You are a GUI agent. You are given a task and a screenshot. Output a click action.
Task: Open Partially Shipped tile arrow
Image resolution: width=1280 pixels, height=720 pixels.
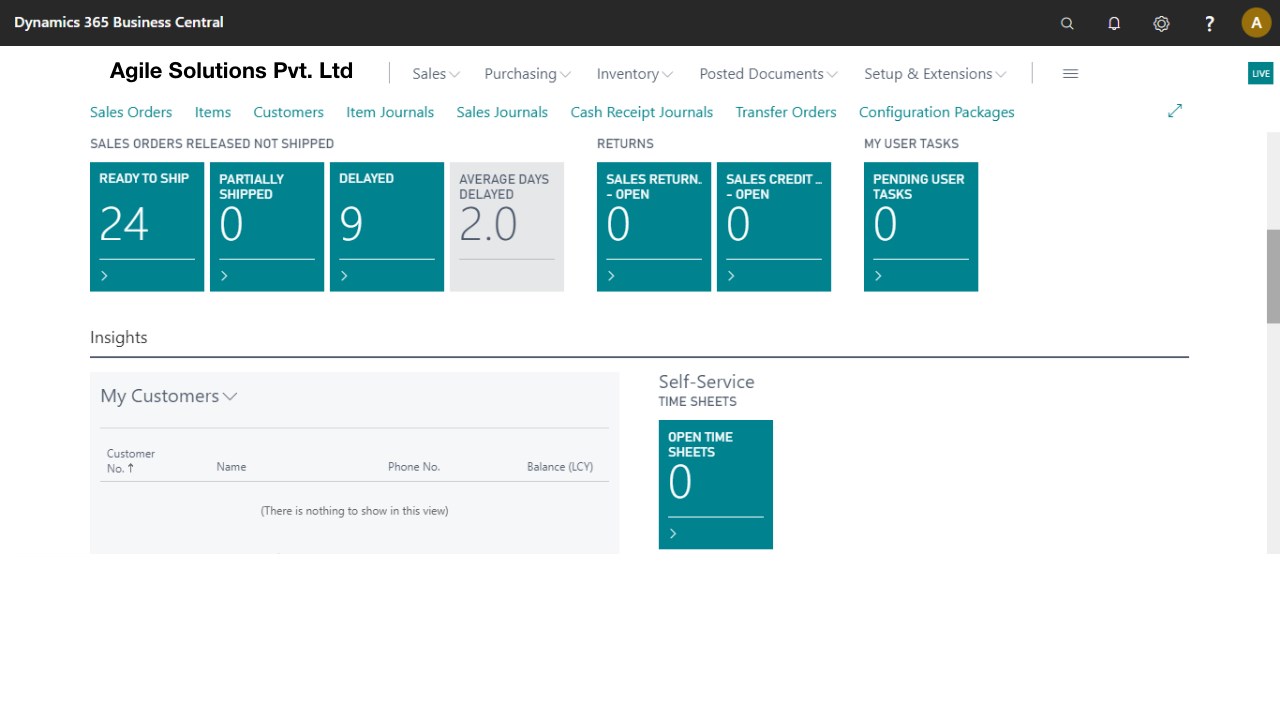[224, 276]
